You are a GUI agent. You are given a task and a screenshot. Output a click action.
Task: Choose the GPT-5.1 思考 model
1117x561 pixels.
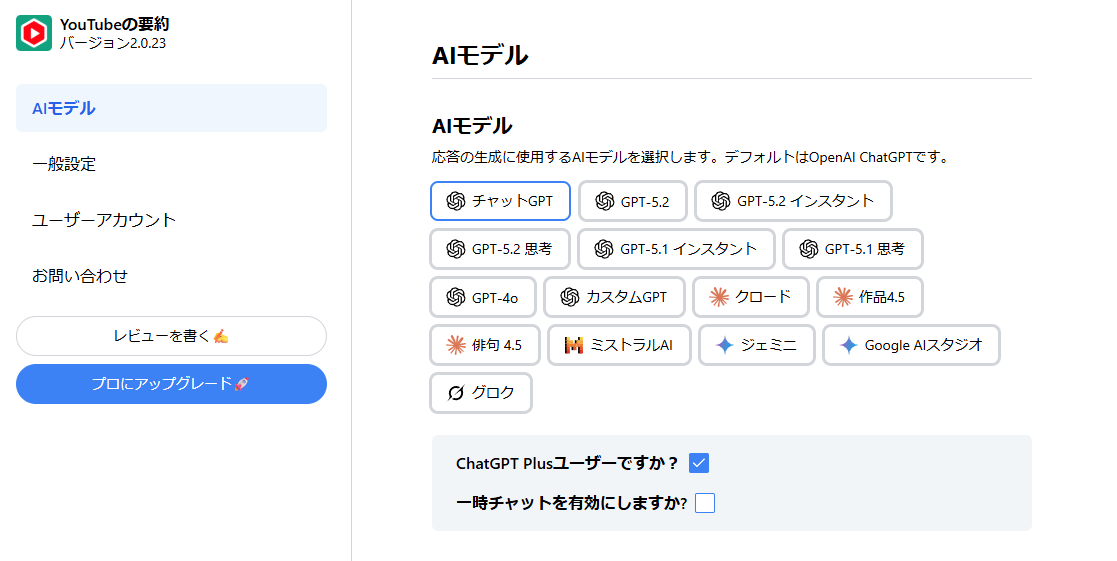(852, 249)
